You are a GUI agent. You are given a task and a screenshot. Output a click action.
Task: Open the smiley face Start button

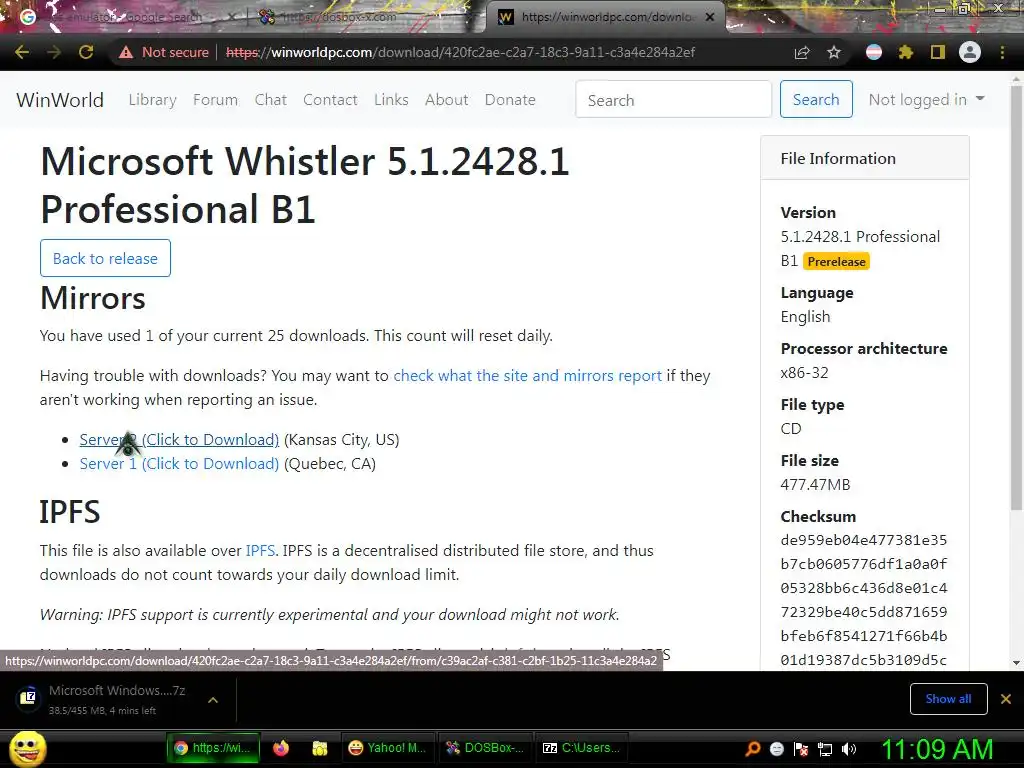27,748
